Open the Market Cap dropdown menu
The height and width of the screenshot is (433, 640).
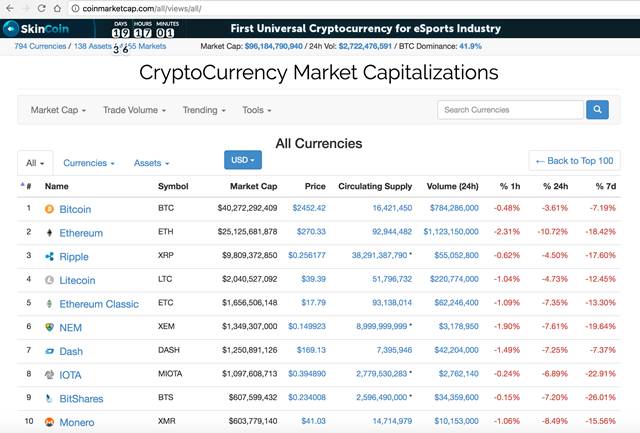click(x=58, y=110)
